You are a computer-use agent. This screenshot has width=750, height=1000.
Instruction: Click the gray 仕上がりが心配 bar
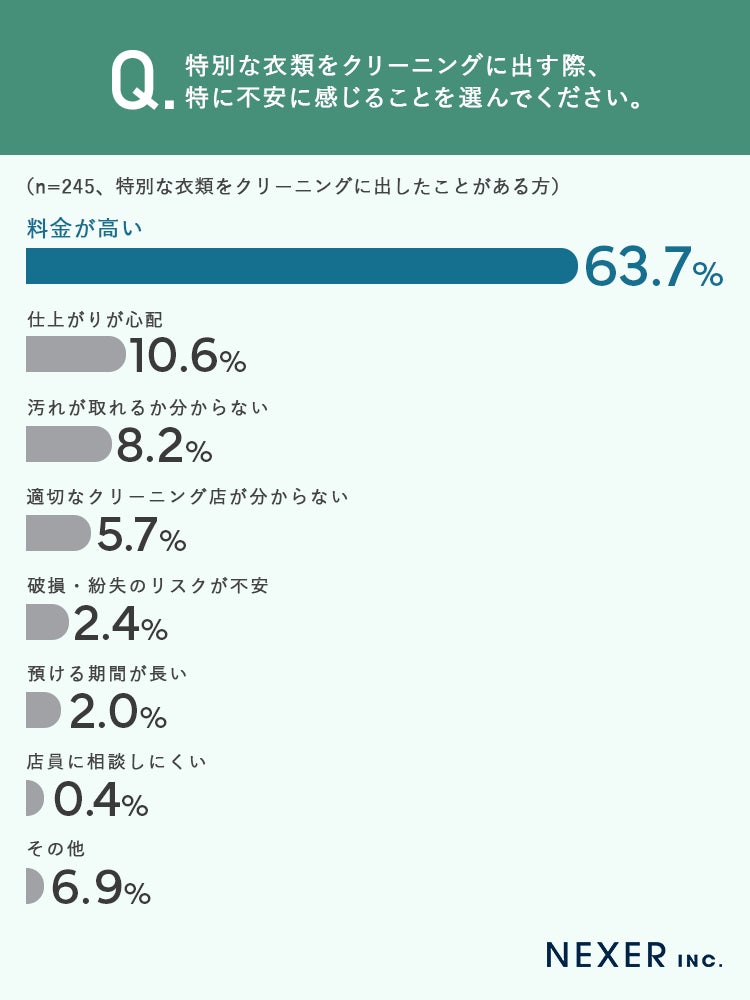(x=74, y=354)
